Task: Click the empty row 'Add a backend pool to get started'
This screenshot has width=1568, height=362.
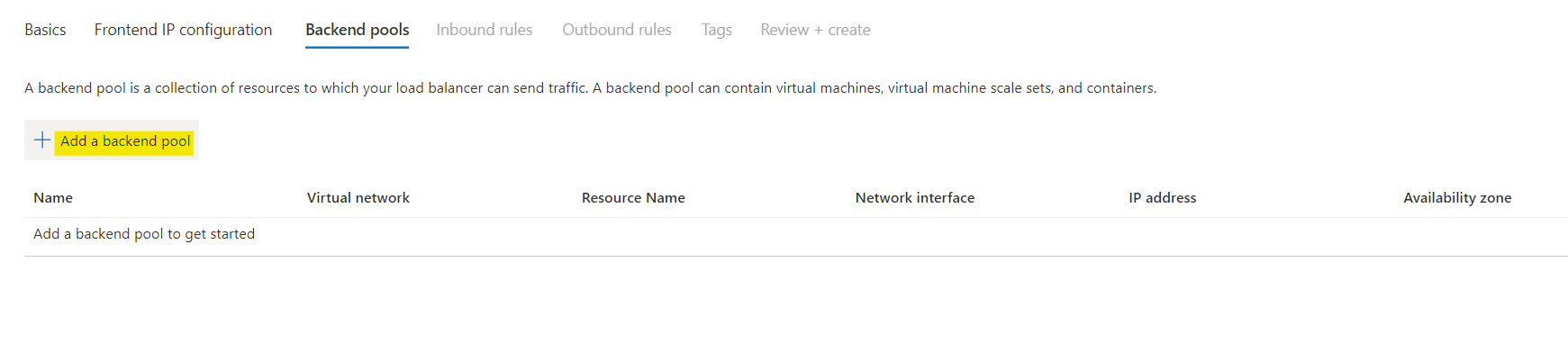Action: [x=144, y=234]
